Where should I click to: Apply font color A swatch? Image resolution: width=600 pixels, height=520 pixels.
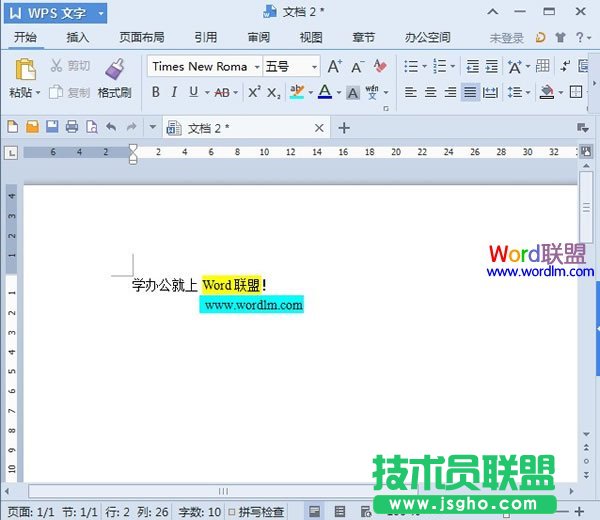(x=325, y=92)
